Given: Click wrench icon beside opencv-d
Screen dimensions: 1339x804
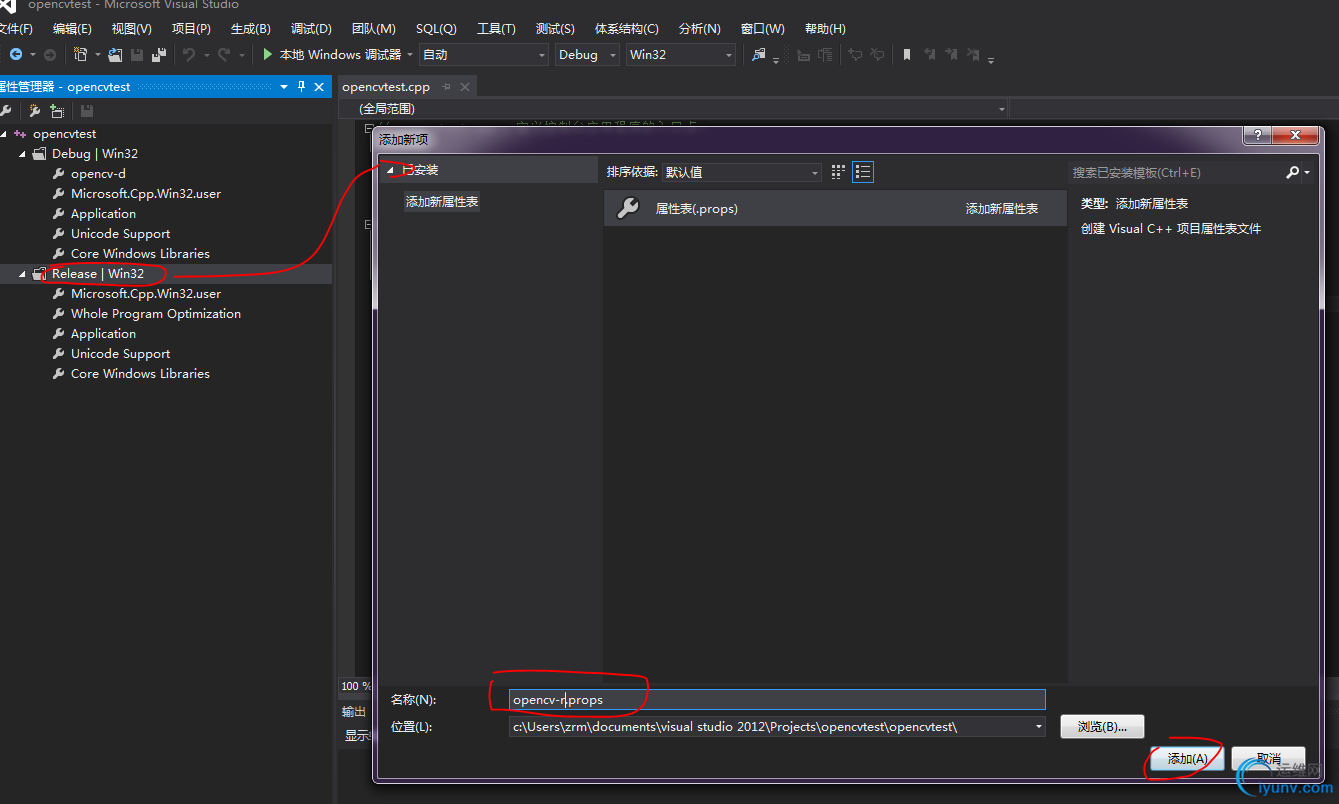Looking at the screenshot, I should [59, 174].
